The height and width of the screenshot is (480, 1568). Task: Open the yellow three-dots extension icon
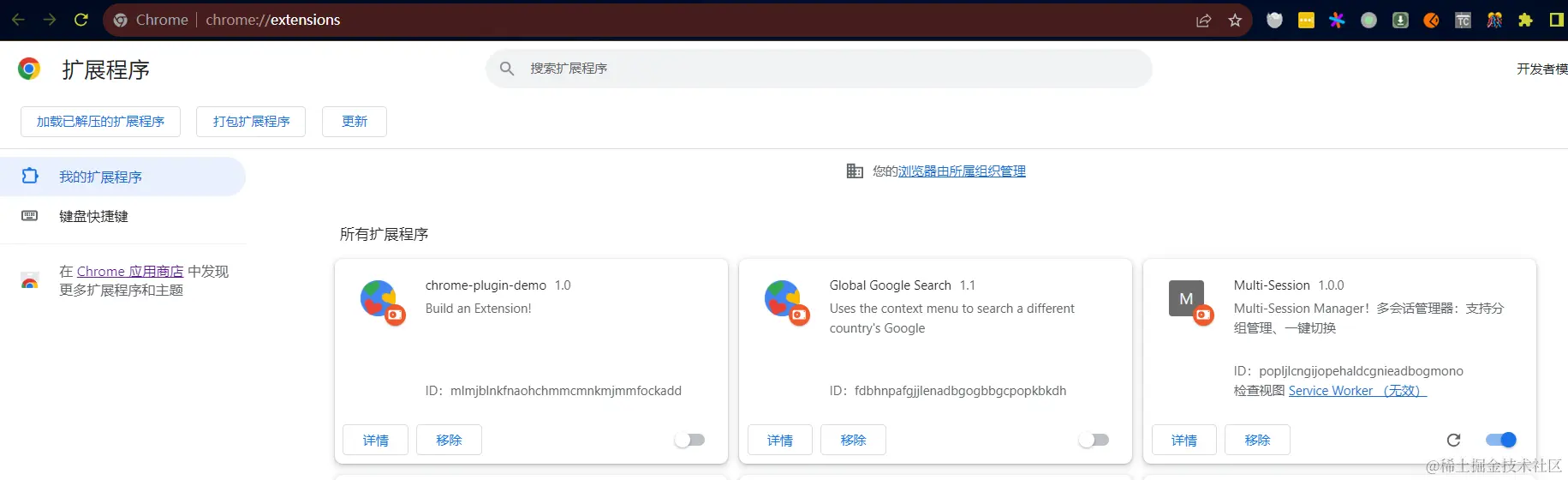tap(1306, 21)
